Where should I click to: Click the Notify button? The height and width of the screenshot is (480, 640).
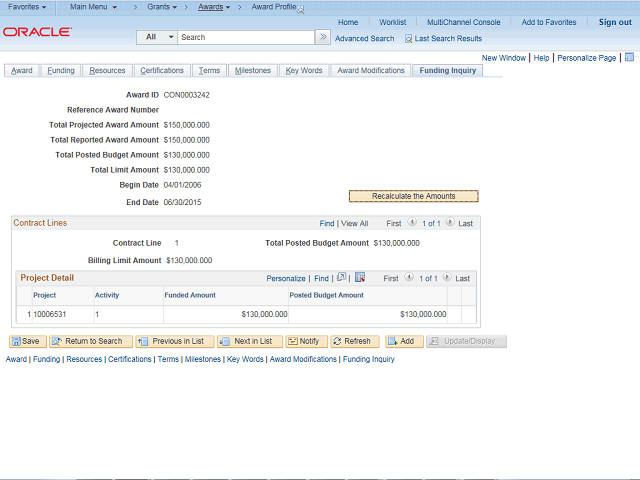click(307, 341)
